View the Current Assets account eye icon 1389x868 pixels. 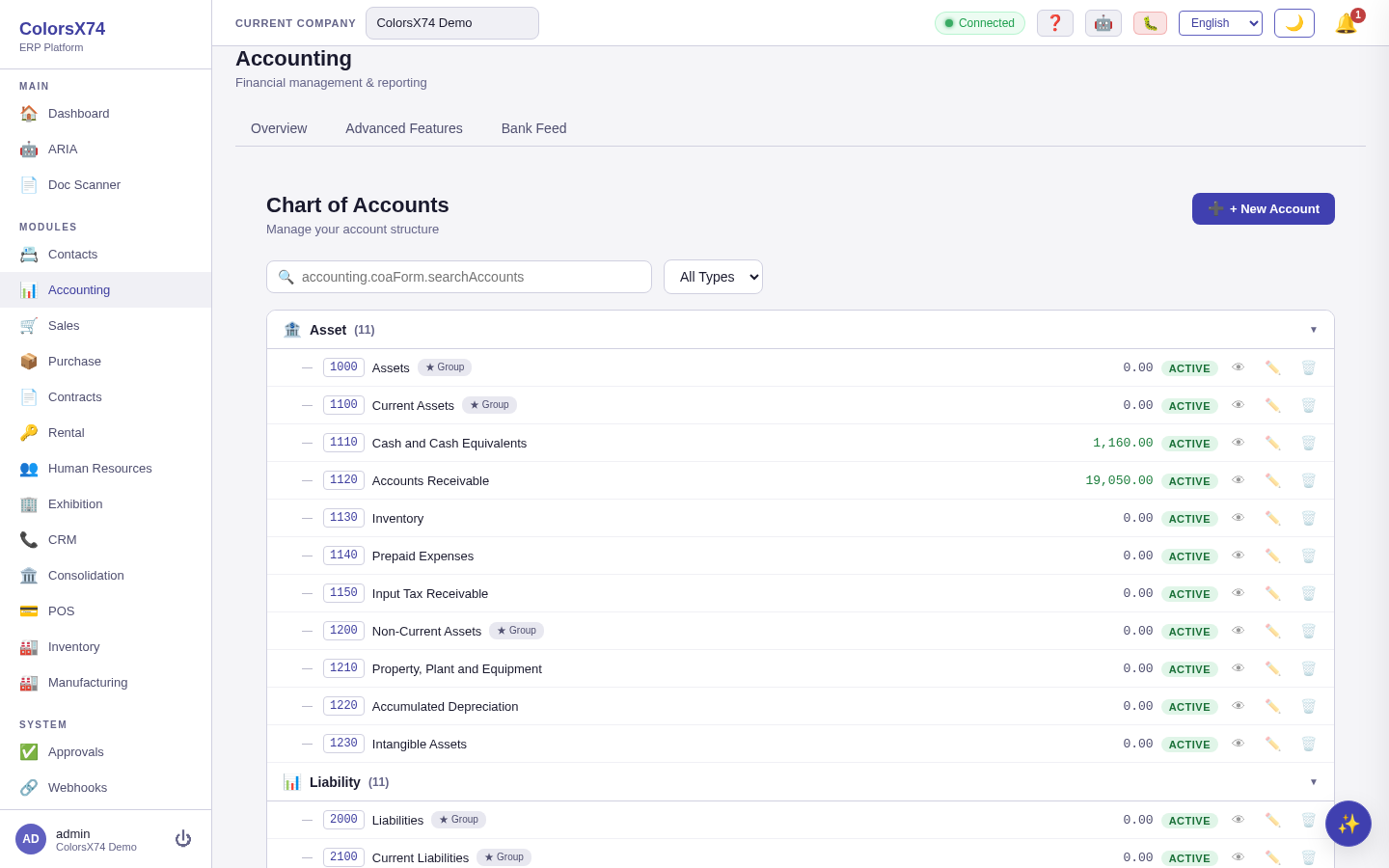tap(1239, 405)
